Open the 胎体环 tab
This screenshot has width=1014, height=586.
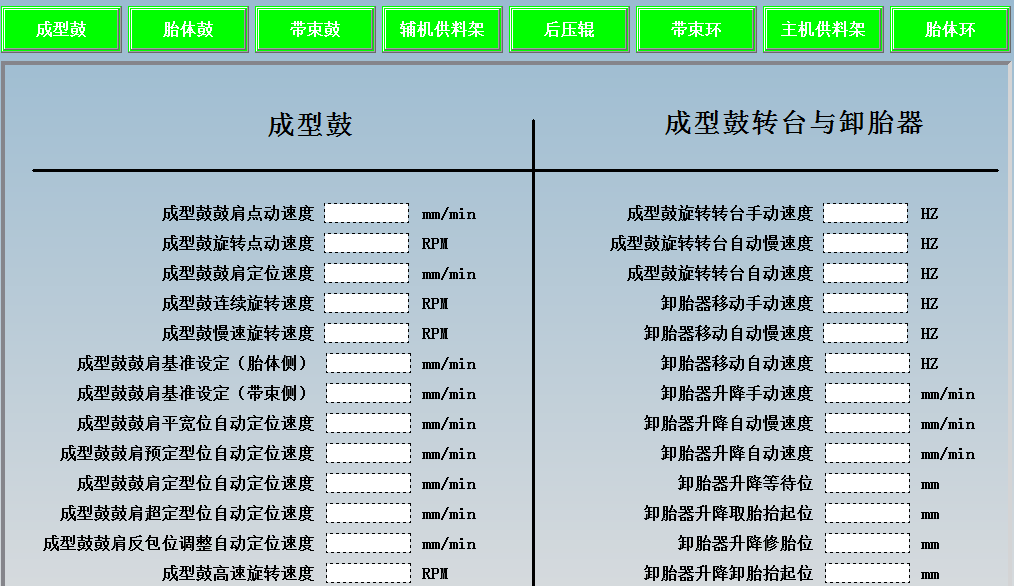[950, 30]
